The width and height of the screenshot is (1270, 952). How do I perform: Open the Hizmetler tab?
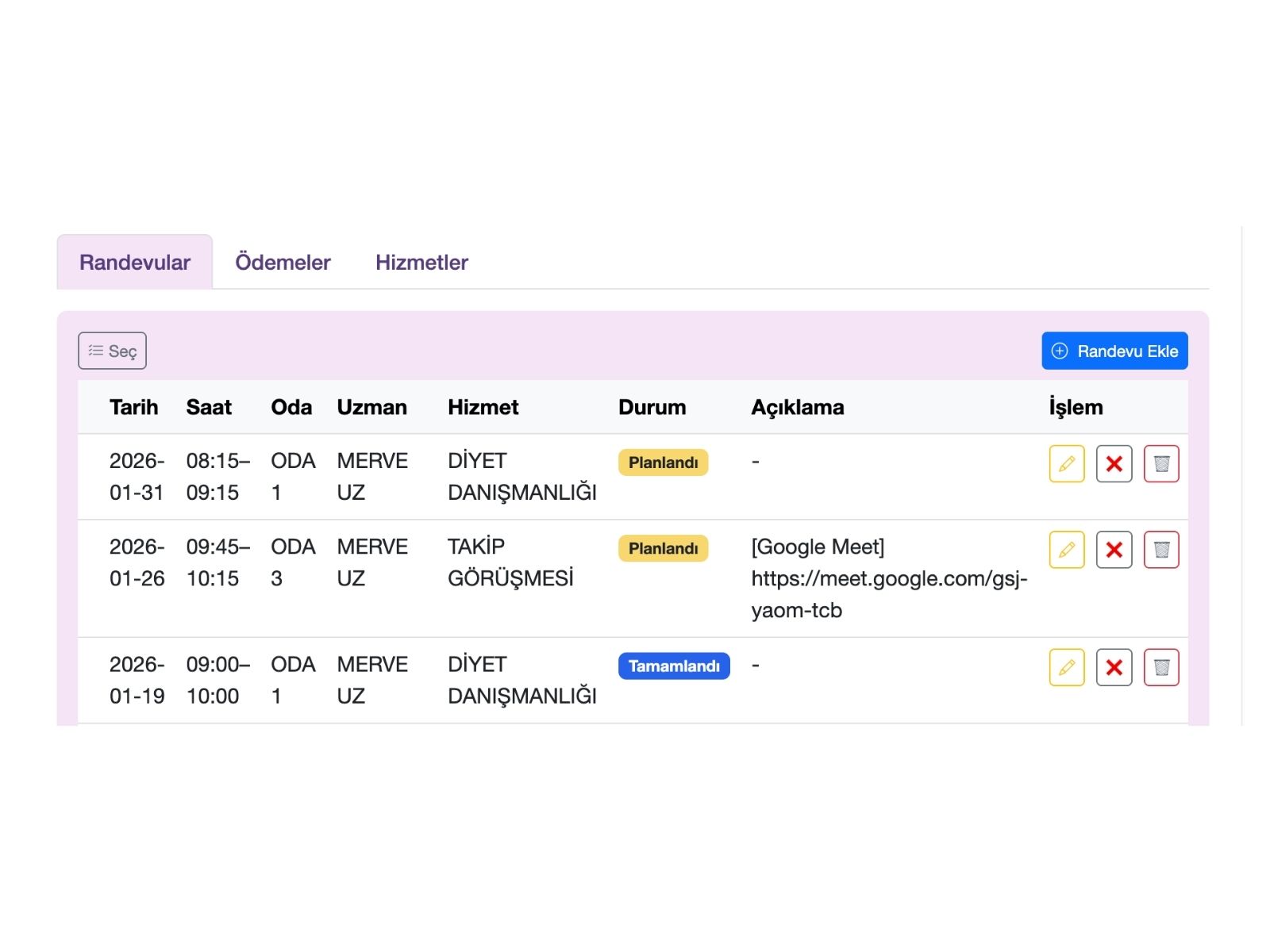pyautogui.click(x=421, y=262)
